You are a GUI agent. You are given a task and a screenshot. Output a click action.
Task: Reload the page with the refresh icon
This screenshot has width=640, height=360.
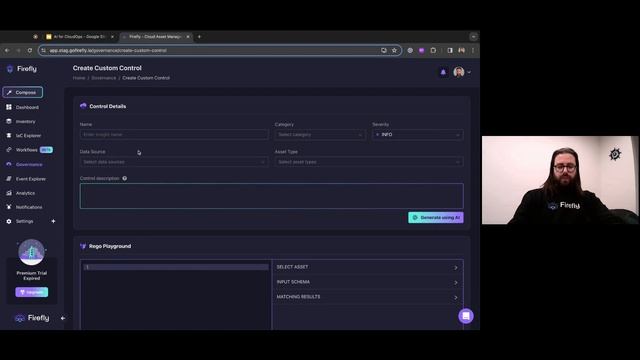coord(30,50)
